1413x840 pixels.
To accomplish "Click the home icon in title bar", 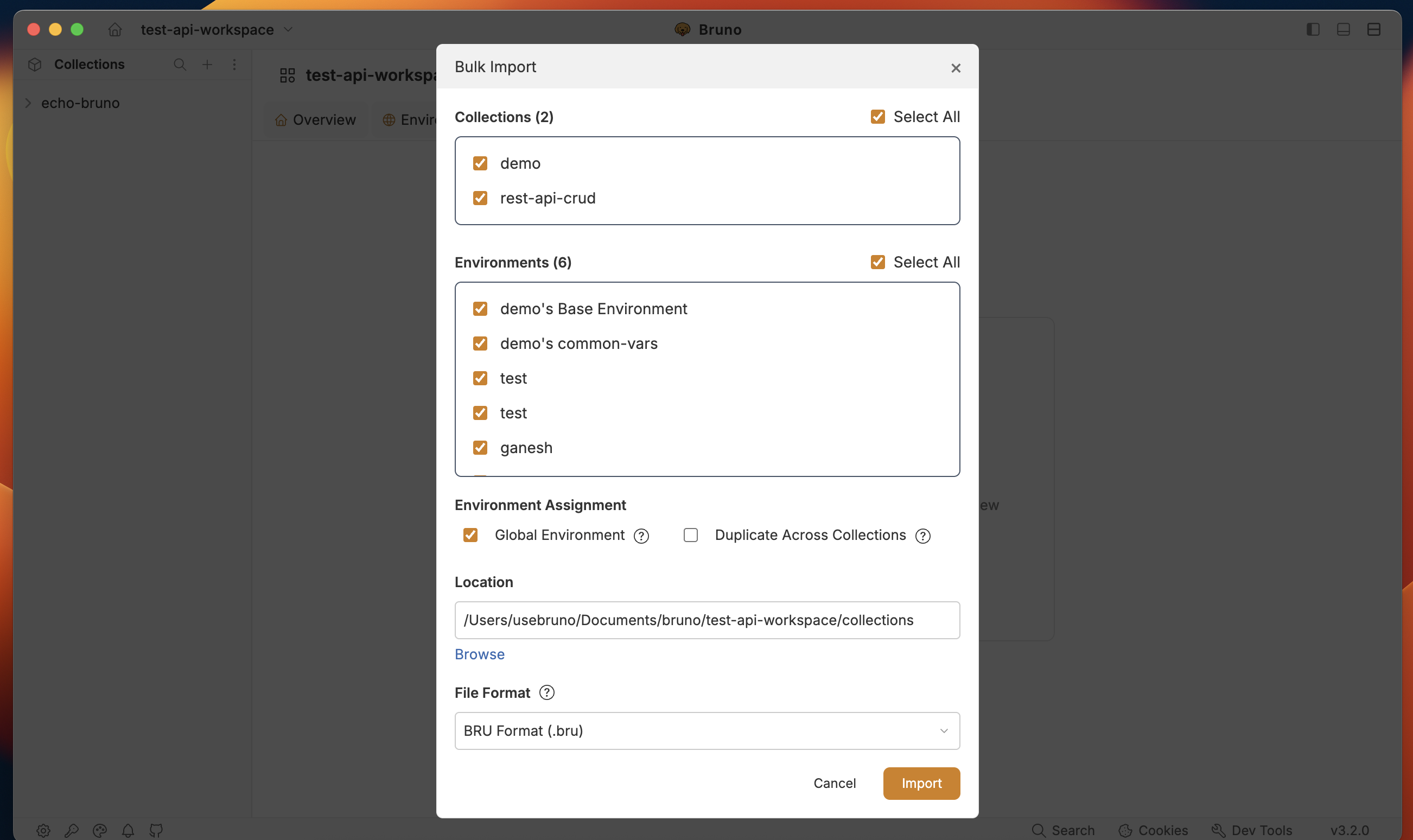I will pos(115,29).
